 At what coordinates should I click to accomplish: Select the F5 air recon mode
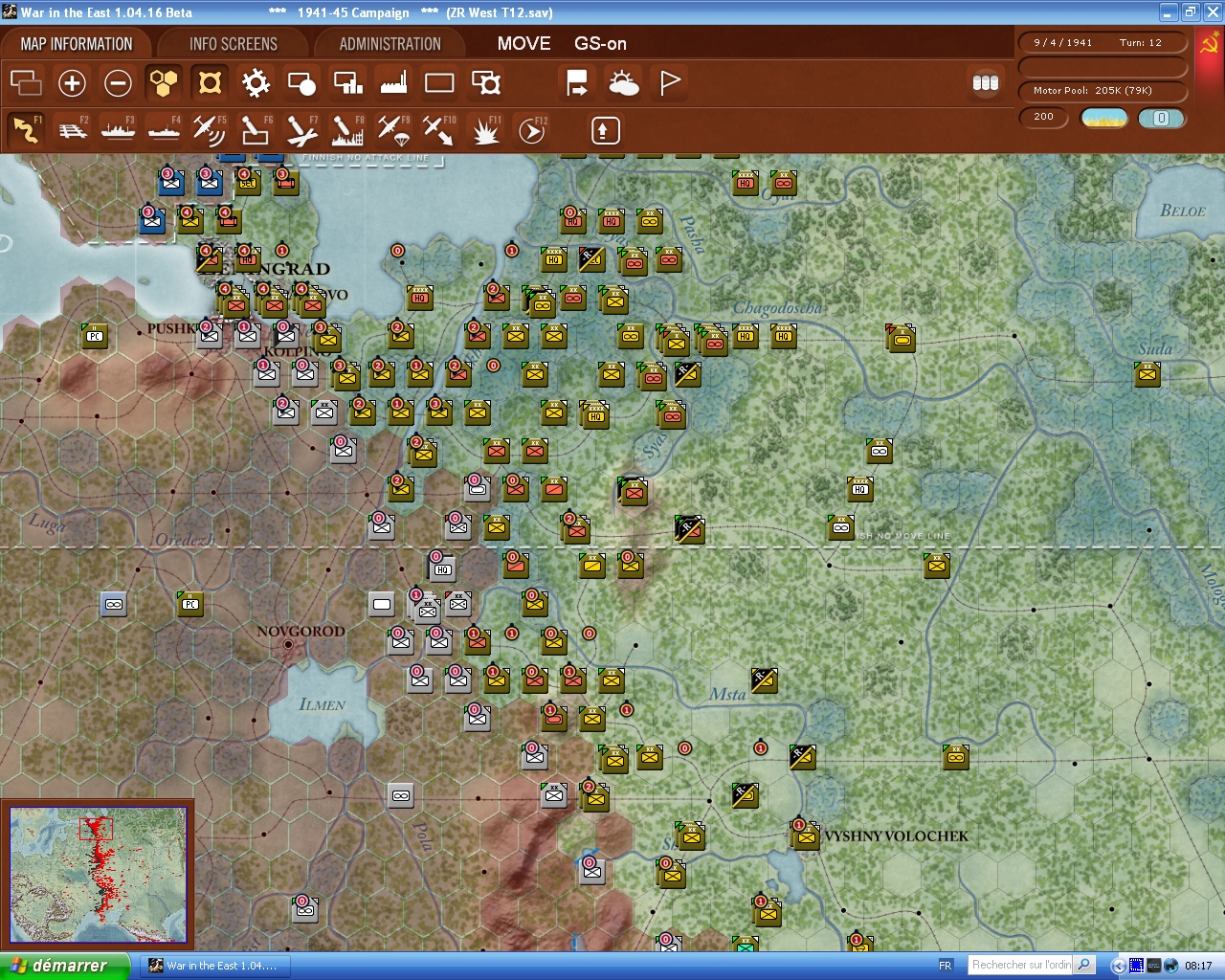[210, 129]
